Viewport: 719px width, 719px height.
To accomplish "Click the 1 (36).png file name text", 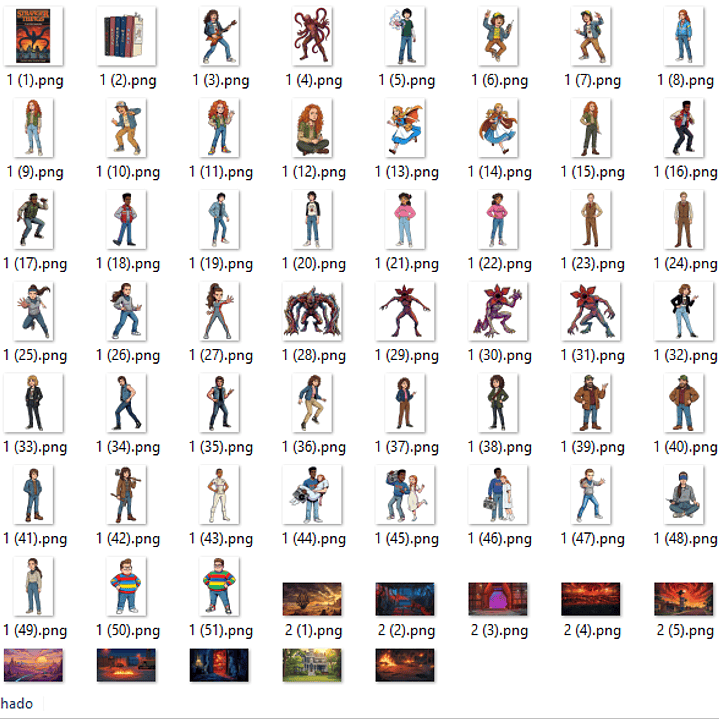I will (313, 447).
